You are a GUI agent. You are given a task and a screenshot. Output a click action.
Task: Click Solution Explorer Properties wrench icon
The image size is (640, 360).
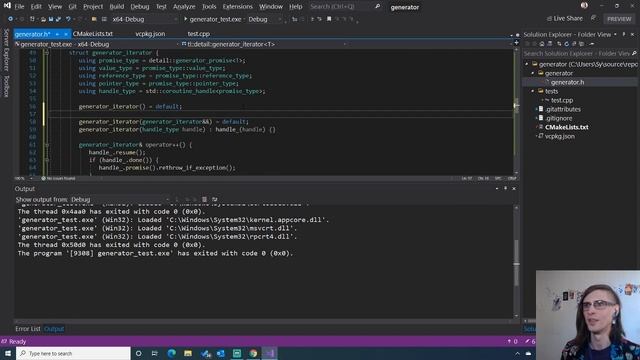tap(591, 44)
